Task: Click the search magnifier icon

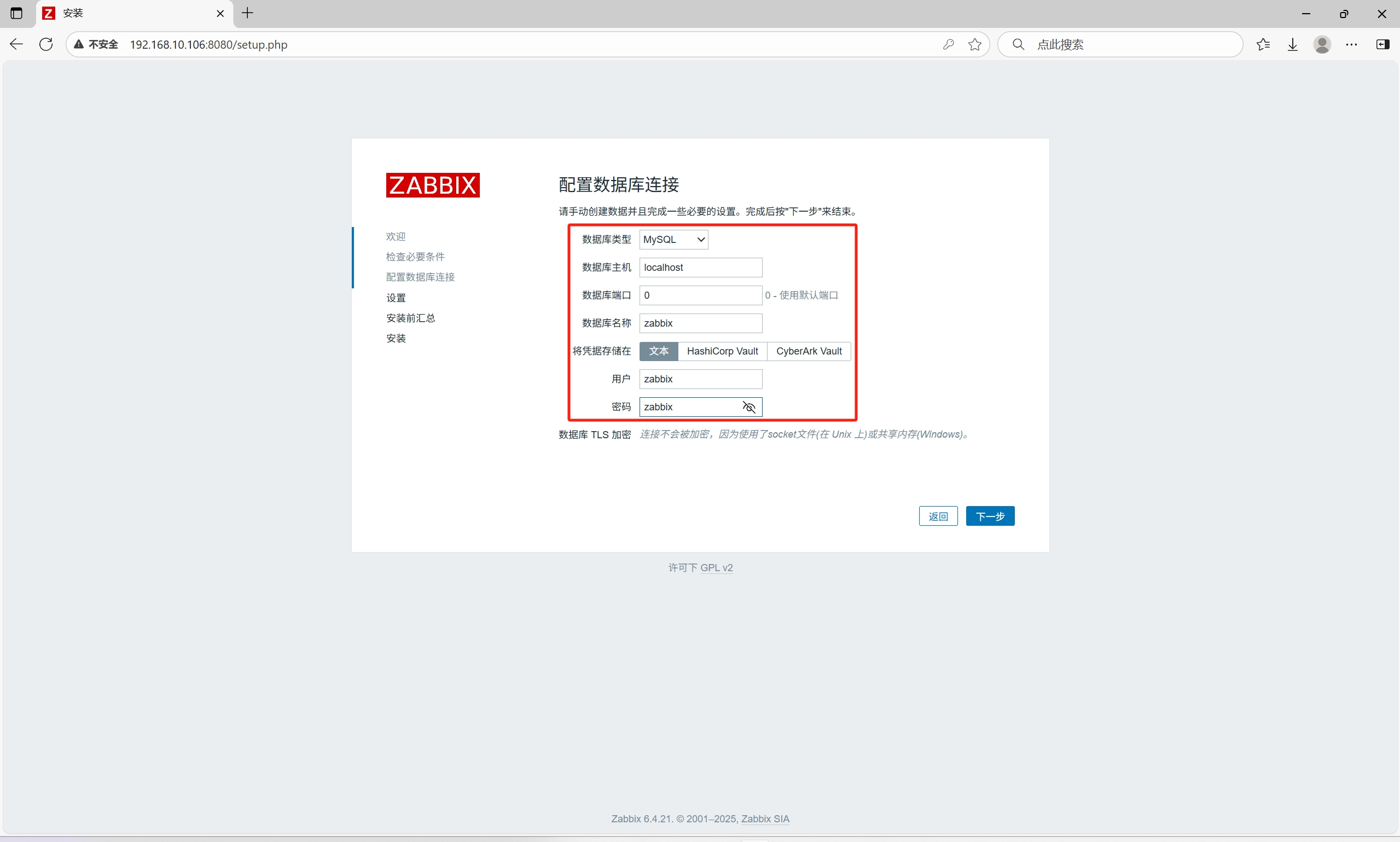Action: pos(1018,44)
